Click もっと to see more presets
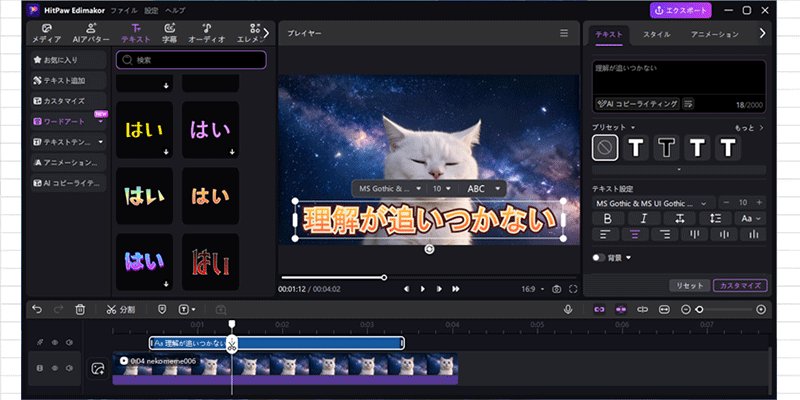 pos(749,128)
